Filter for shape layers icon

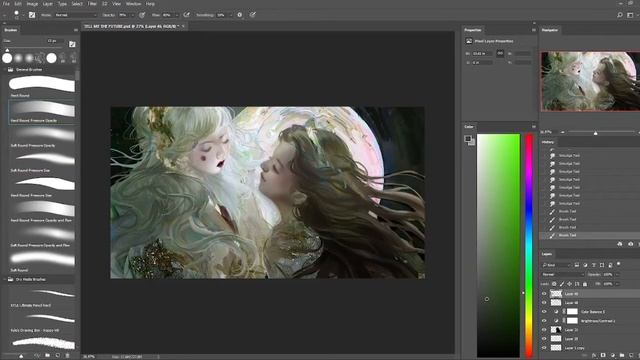click(x=602, y=265)
